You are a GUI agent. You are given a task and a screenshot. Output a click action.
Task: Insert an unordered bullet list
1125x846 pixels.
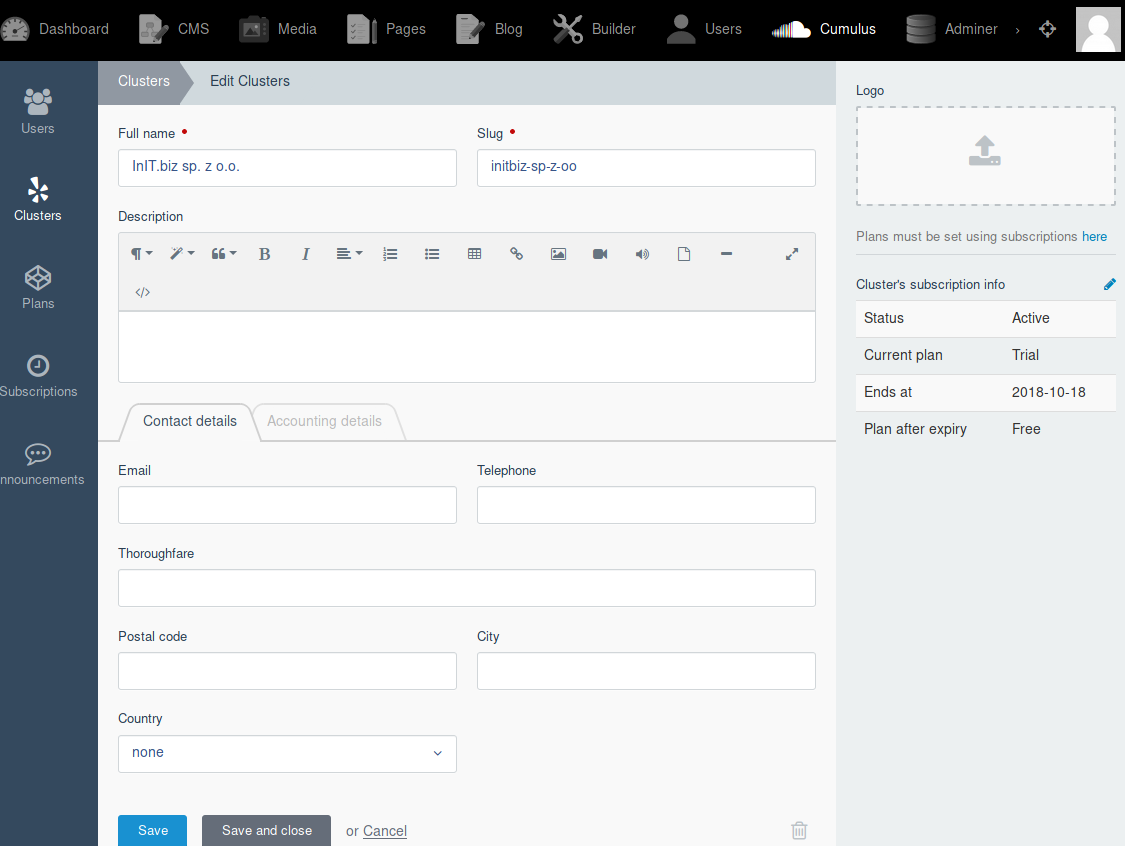pos(432,254)
